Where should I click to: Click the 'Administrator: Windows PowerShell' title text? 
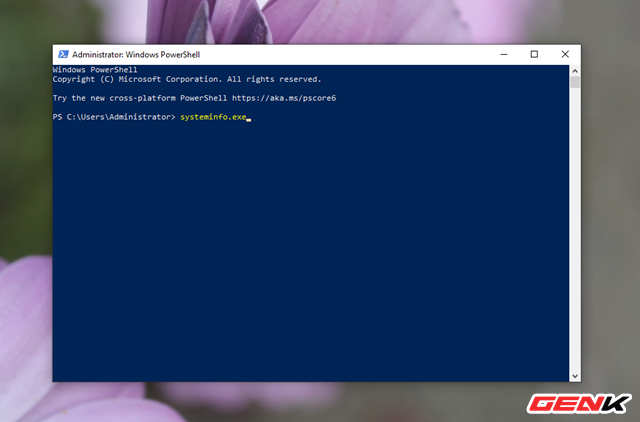[x=136, y=55]
